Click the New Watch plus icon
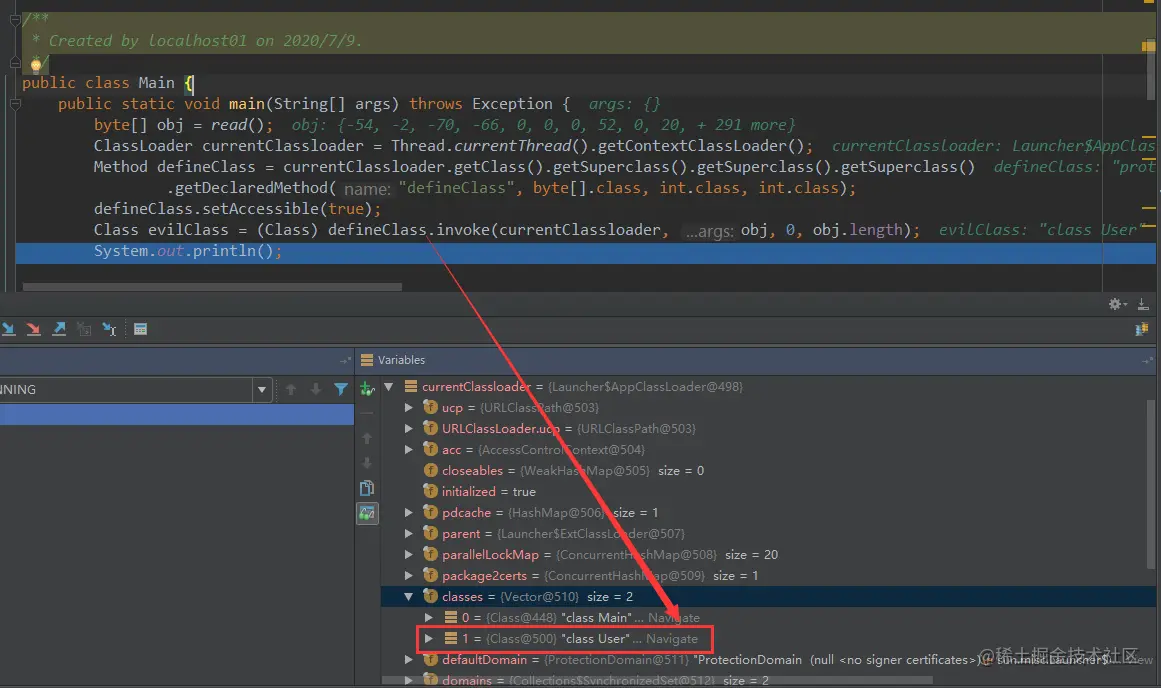The height and width of the screenshot is (688, 1161). tap(367, 388)
